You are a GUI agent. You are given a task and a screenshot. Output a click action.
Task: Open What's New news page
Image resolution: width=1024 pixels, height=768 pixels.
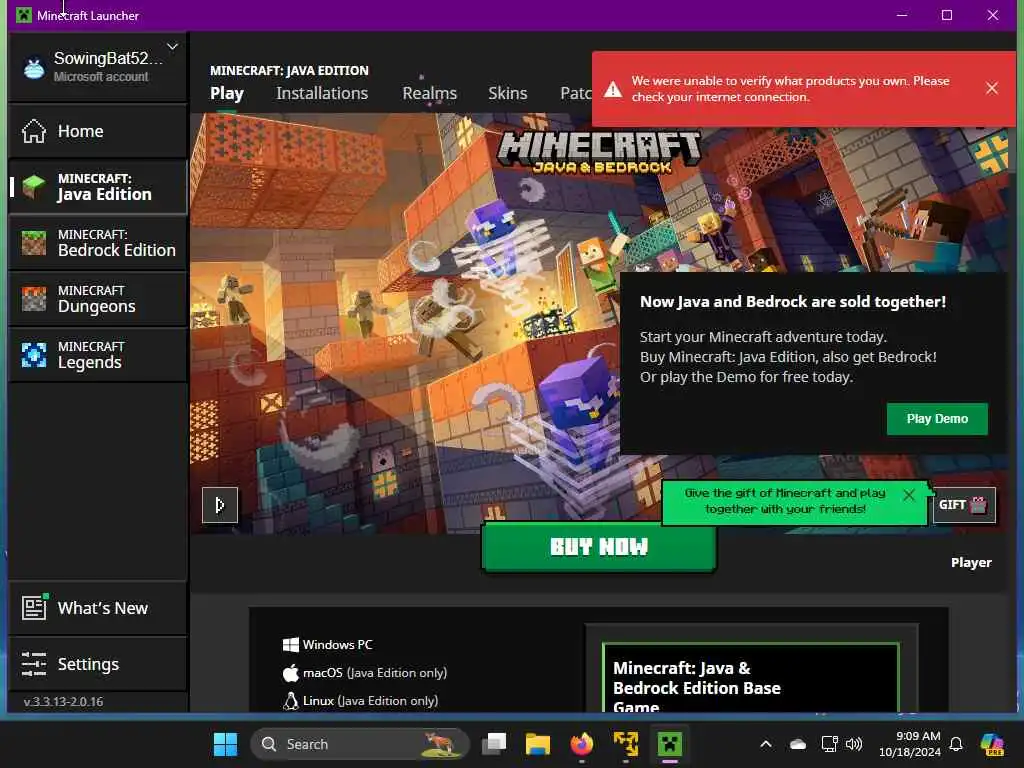coord(98,608)
